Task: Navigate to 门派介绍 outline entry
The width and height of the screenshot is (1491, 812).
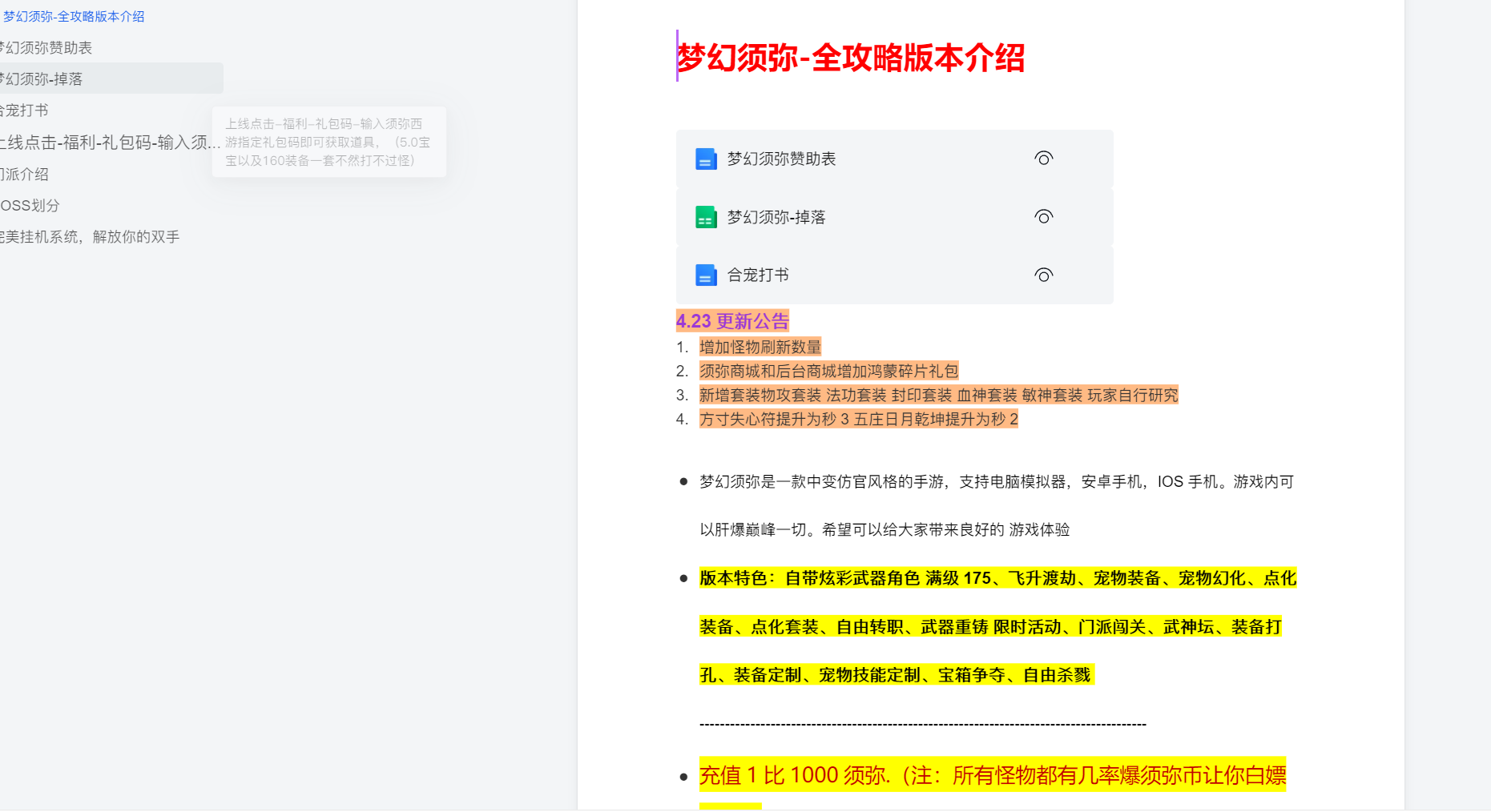Action: [x=26, y=175]
